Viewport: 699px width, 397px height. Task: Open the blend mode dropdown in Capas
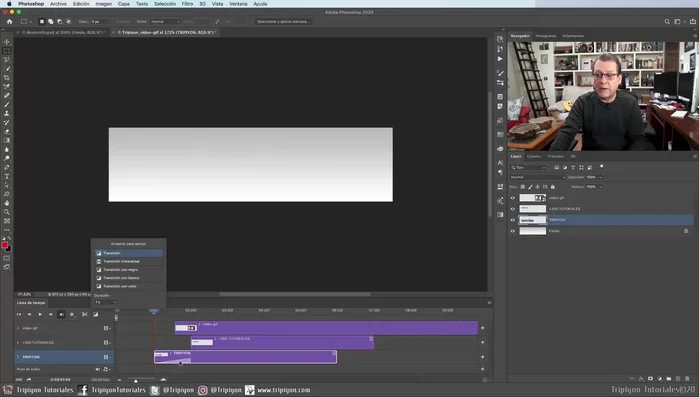tap(538, 177)
